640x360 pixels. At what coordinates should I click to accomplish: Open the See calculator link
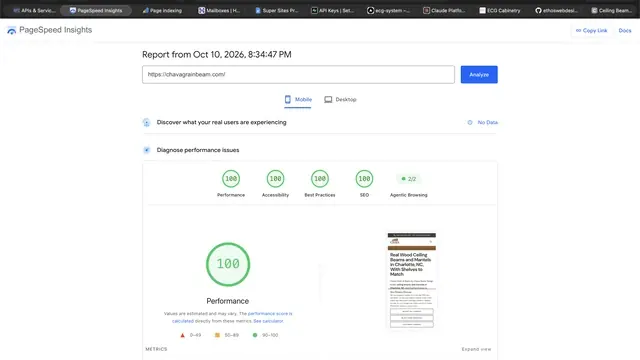pyautogui.click(x=268, y=321)
